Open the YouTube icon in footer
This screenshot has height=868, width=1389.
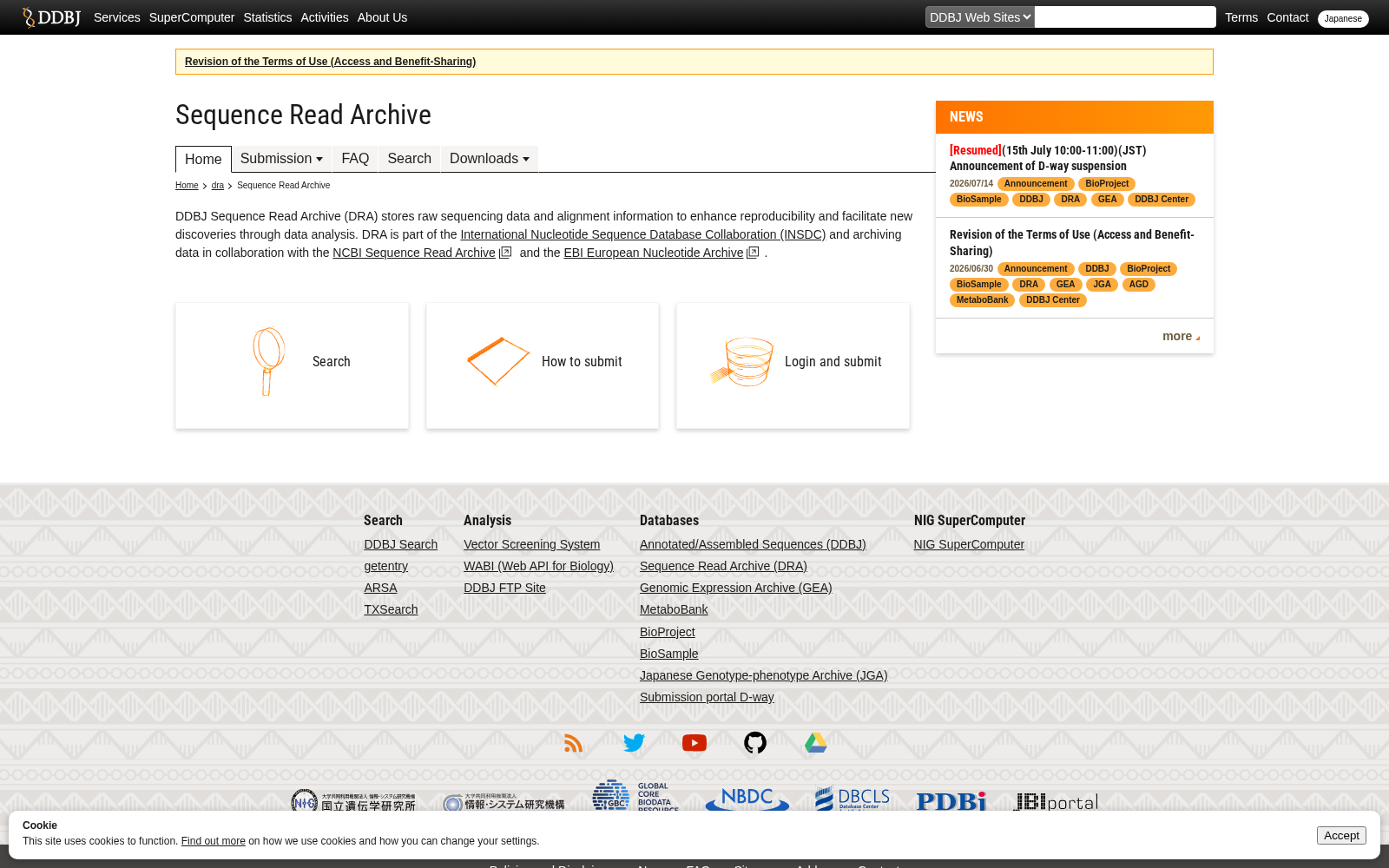pos(694,743)
